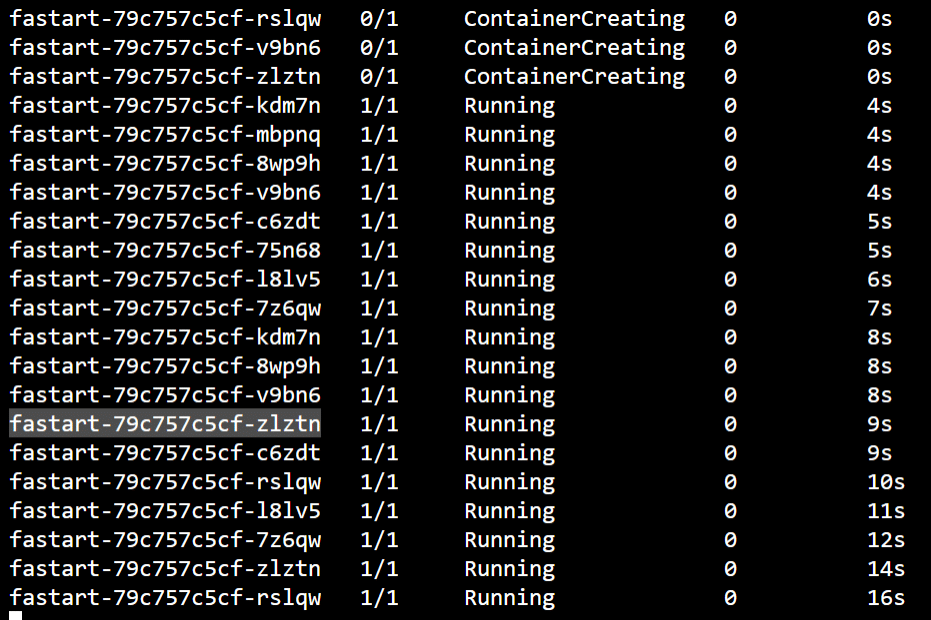This screenshot has width=931, height=620.
Task: Select the pod name ending in mbpnq
Action: point(165,135)
